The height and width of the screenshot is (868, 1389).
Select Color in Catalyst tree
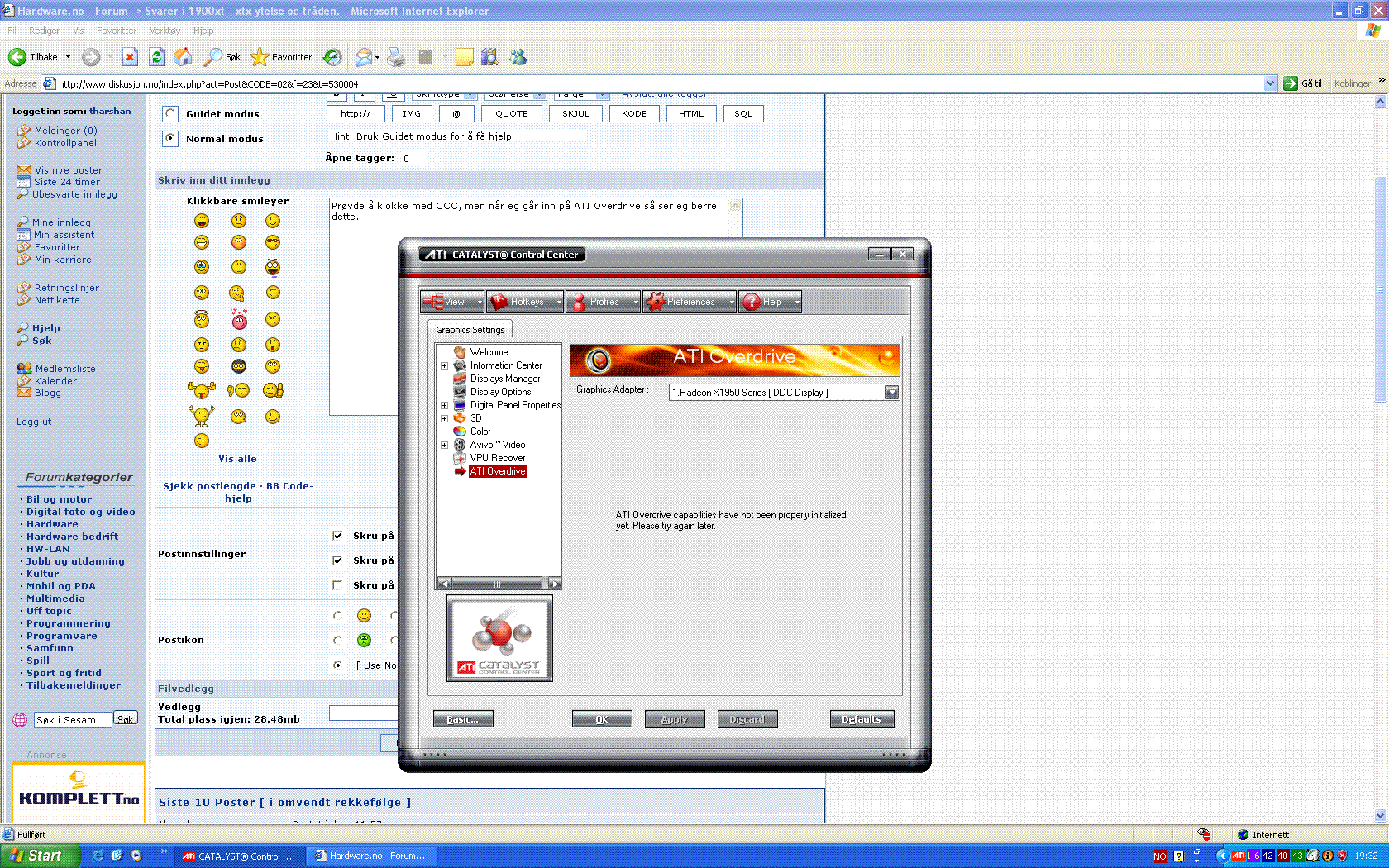[480, 432]
